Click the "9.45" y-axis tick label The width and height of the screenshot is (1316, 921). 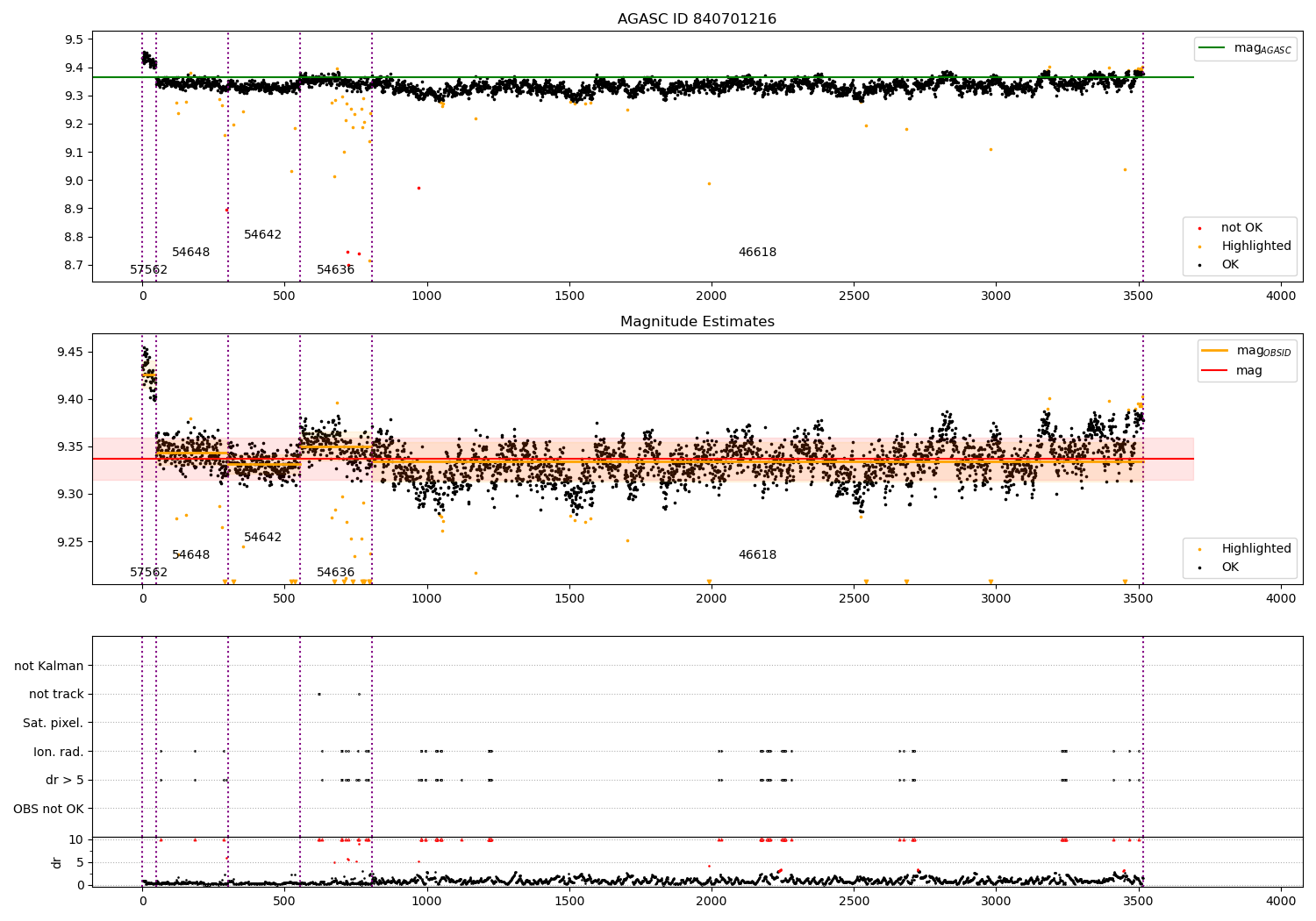click(x=71, y=353)
